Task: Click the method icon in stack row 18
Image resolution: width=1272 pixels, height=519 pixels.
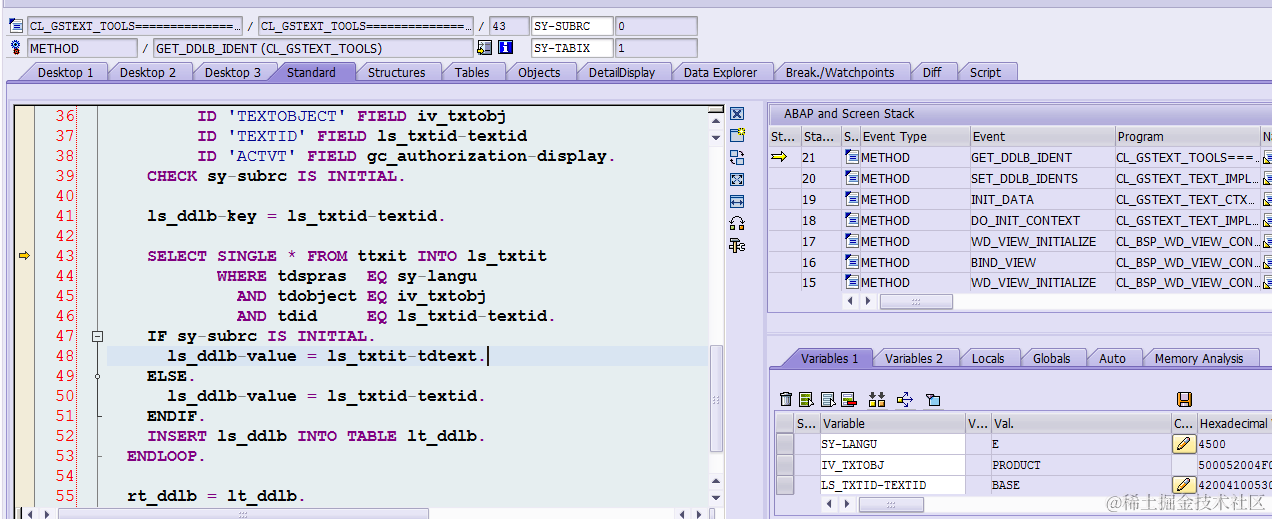Action: [x=851, y=220]
